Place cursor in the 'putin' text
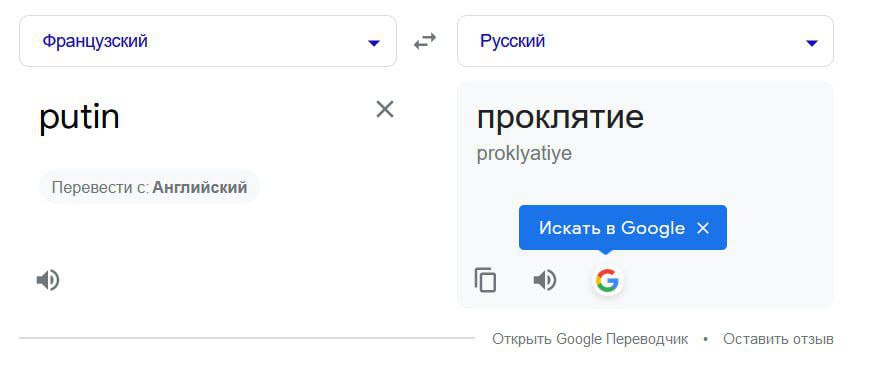871x372 pixels. (79, 117)
